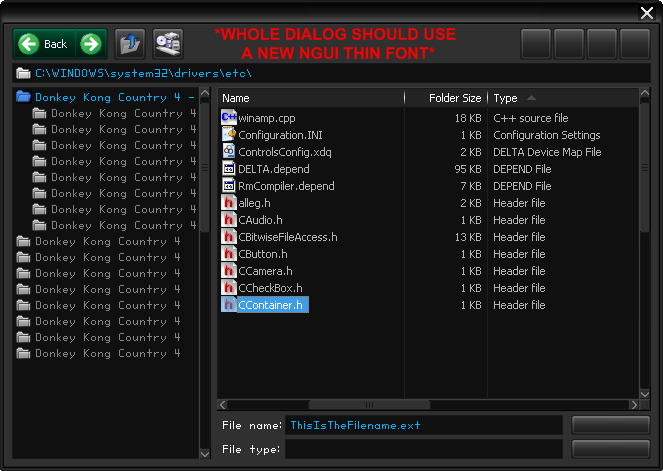Viewport: 663px width, 471px height.
Task: Click the Configuration.INI settings file icon
Action: (x=228, y=134)
